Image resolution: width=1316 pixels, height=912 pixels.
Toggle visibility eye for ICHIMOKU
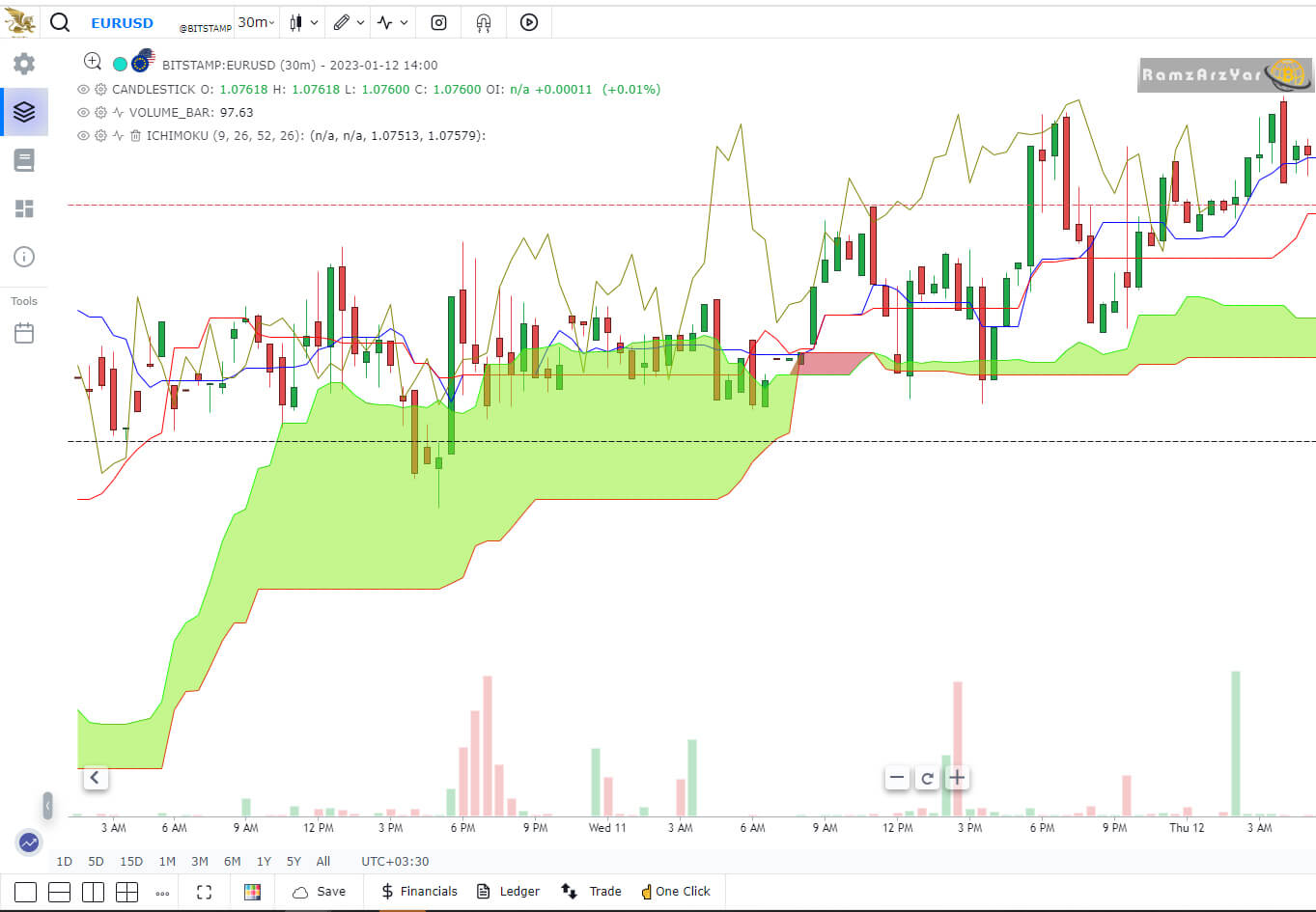pyautogui.click(x=83, y=136)
